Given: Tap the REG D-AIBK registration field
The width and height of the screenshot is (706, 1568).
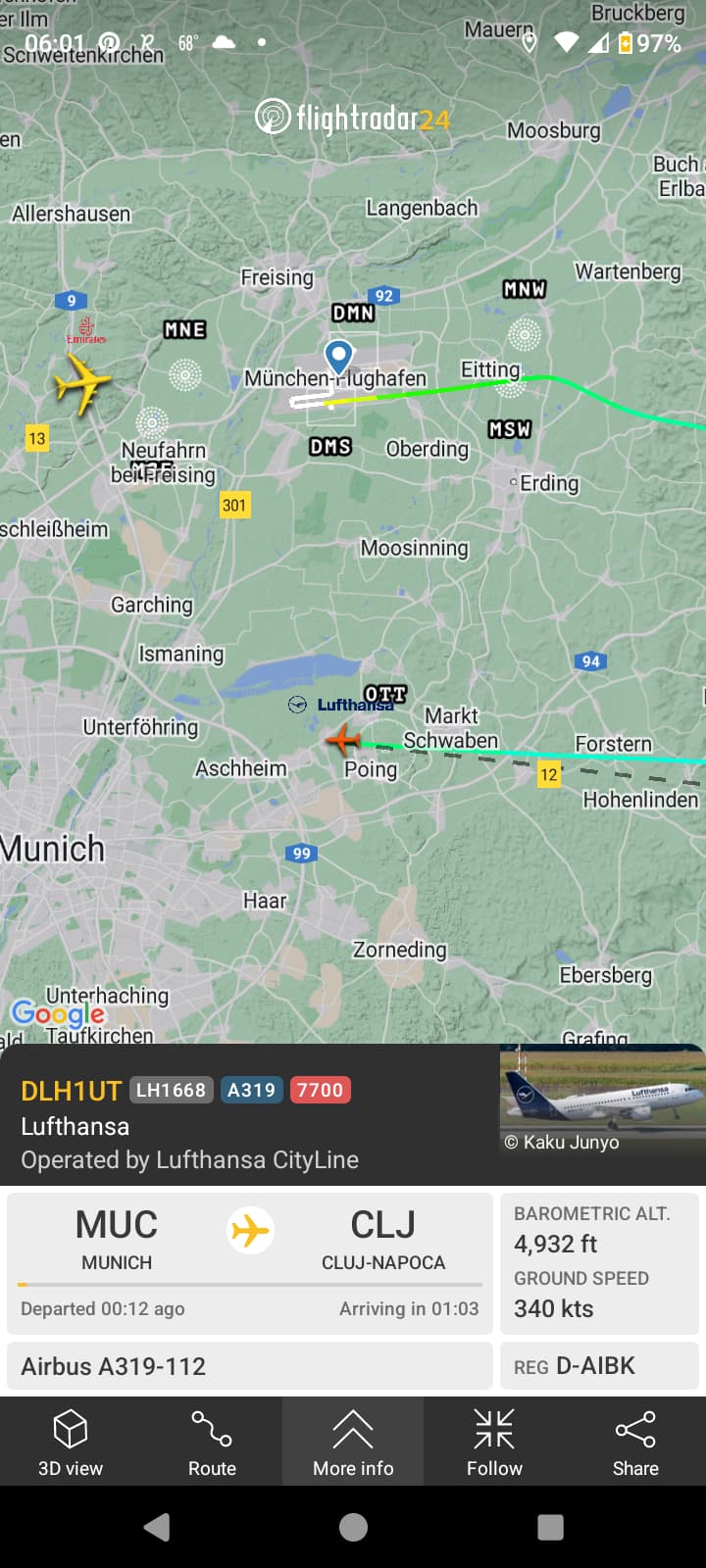Looking at the screenshot, I should tap(600, 1366).
